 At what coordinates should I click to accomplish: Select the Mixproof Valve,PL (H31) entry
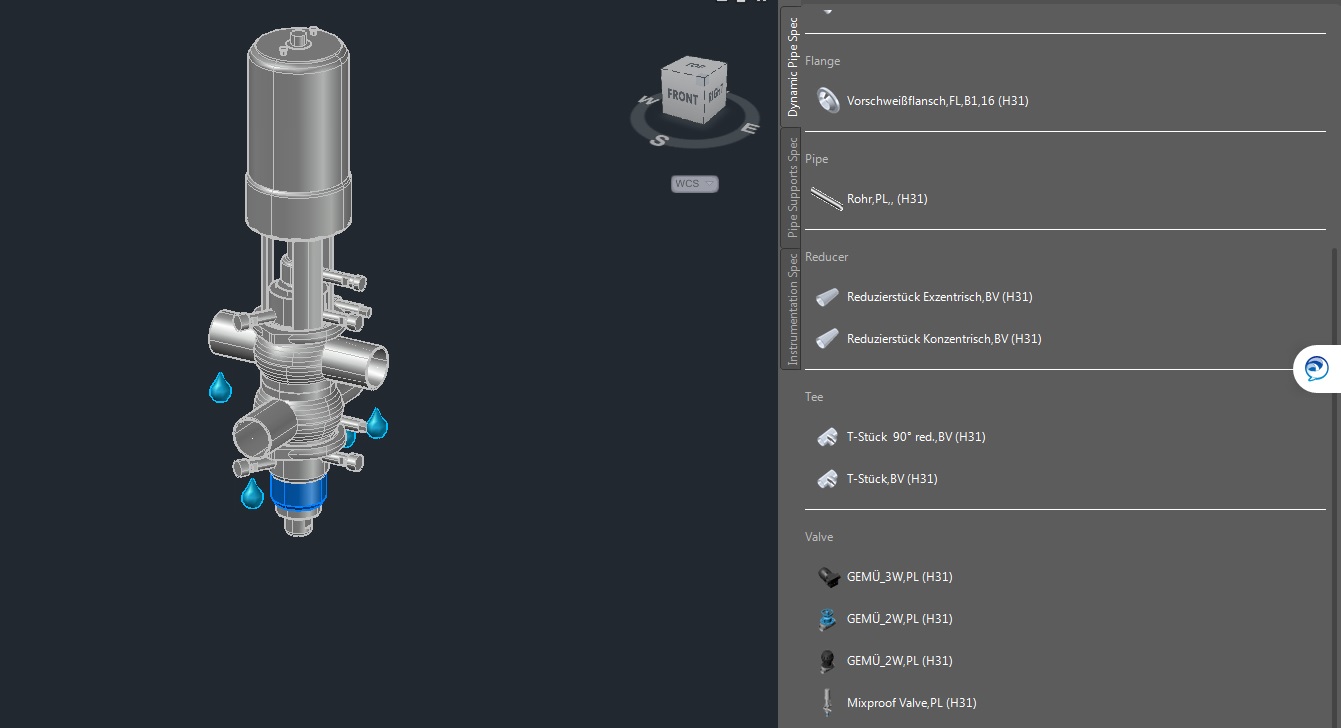click(x=911, y=702)
